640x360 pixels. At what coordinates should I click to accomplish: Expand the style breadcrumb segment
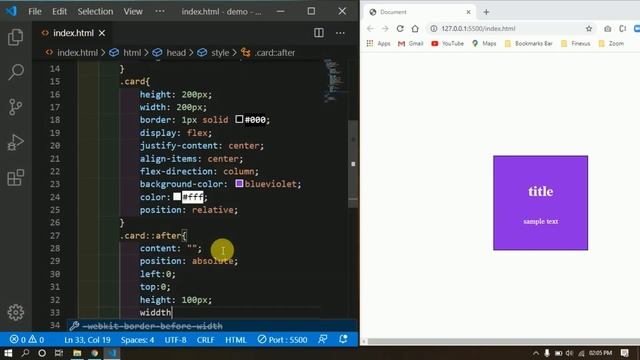pyautogui.click(x=220, y=53)
